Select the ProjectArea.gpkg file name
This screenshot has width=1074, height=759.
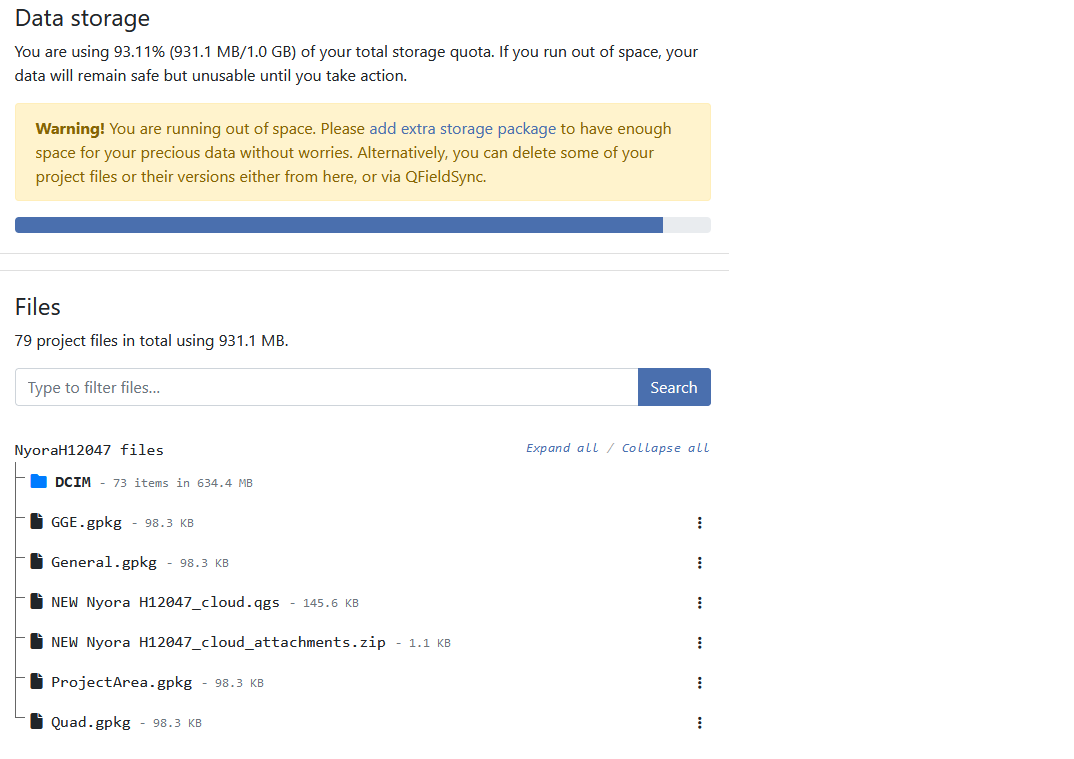click(x=121, y=682)
